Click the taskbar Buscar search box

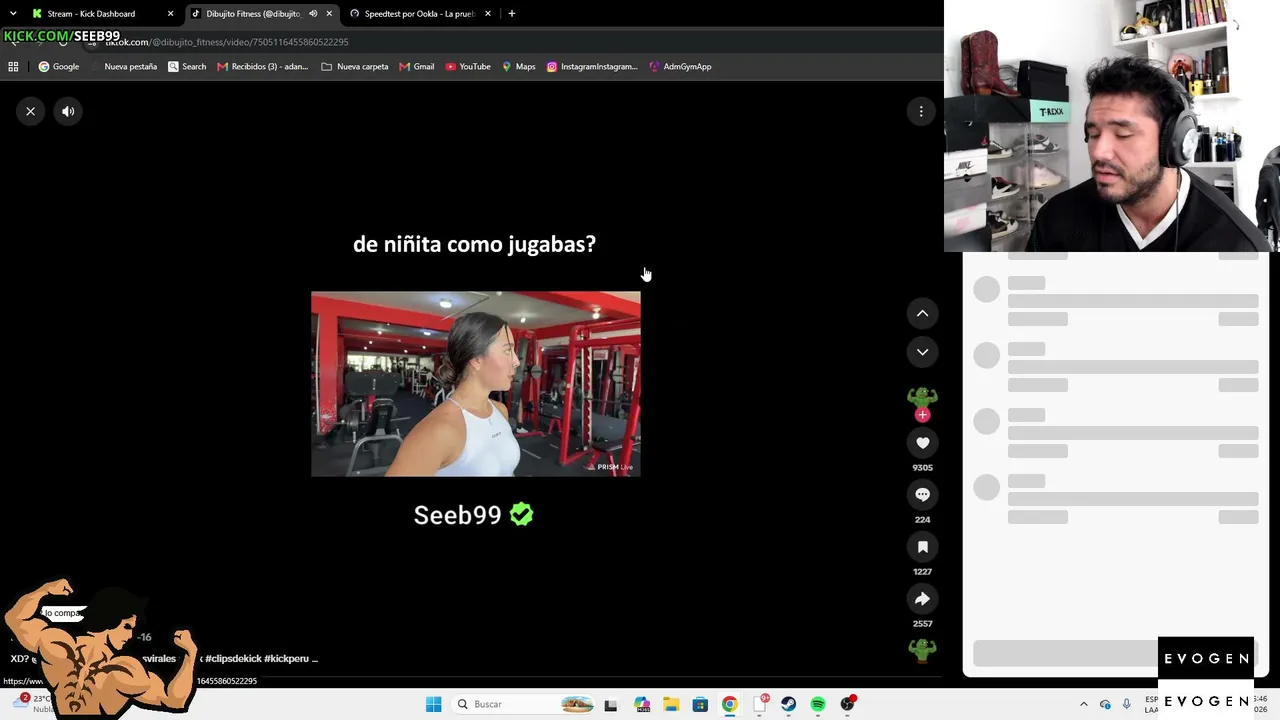point(522,704)
